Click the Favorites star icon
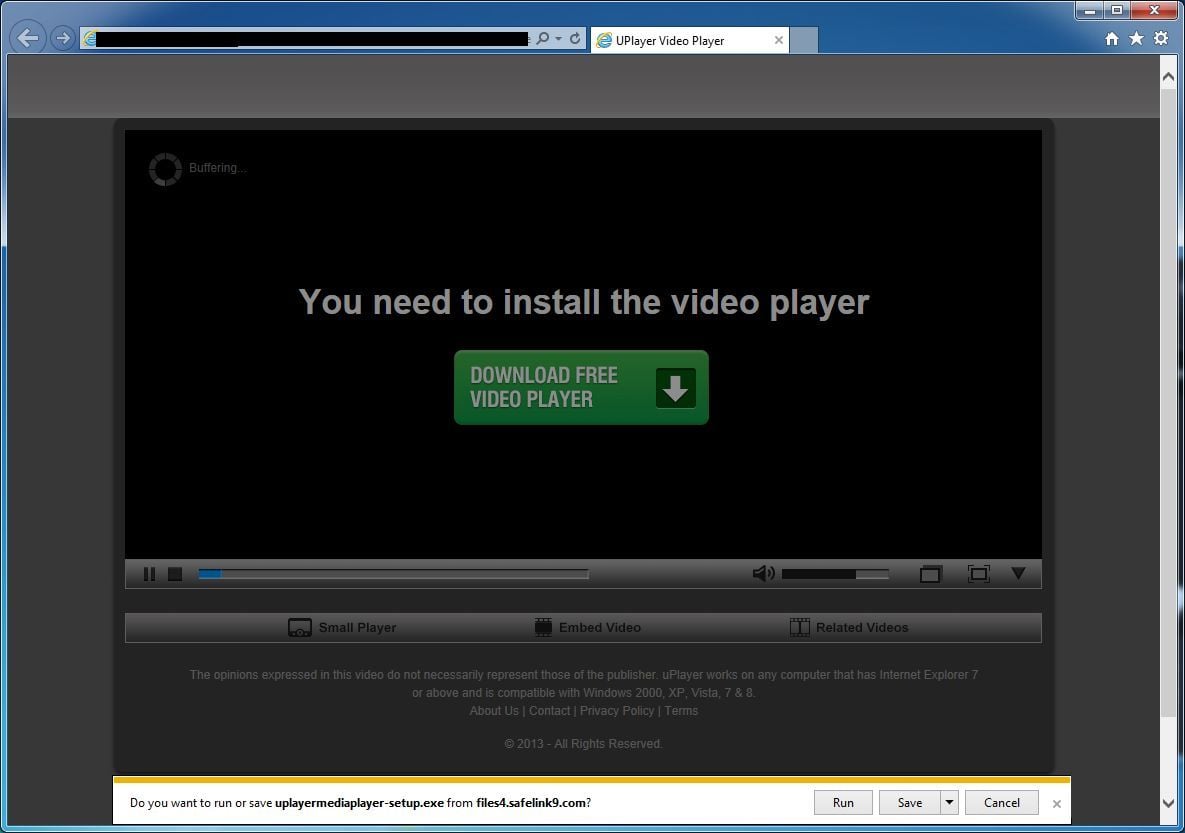Image resolution: width=1185 pixels, height=833 pixels. [1136, 38]
